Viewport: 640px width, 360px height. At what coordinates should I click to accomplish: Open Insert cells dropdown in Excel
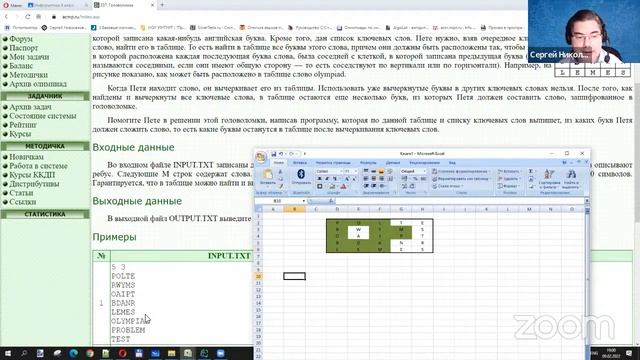[509, 171]
